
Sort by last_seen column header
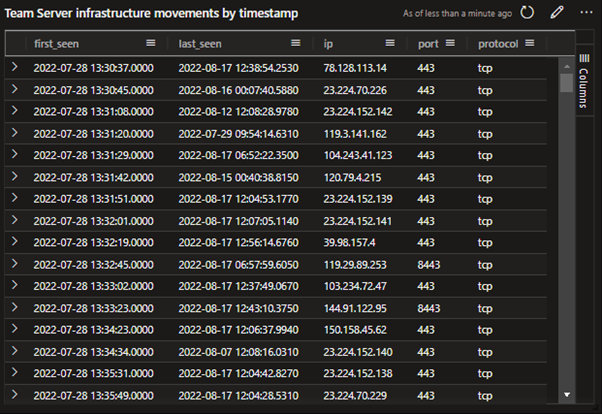click(x=200, y=44)
